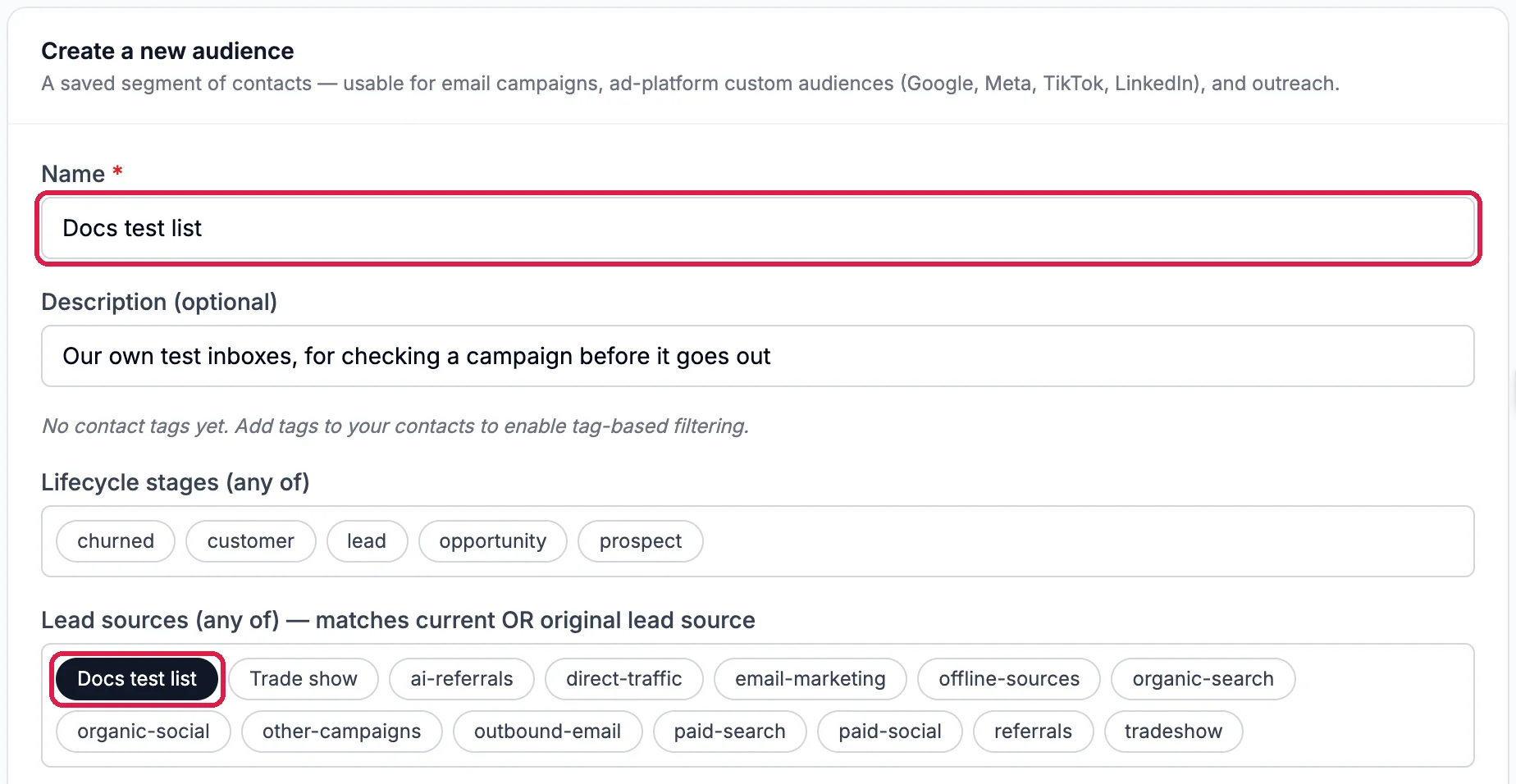Click the saved segment subtitle text
The height and width of the screenshot is (784, 1516).
point(690,84)
